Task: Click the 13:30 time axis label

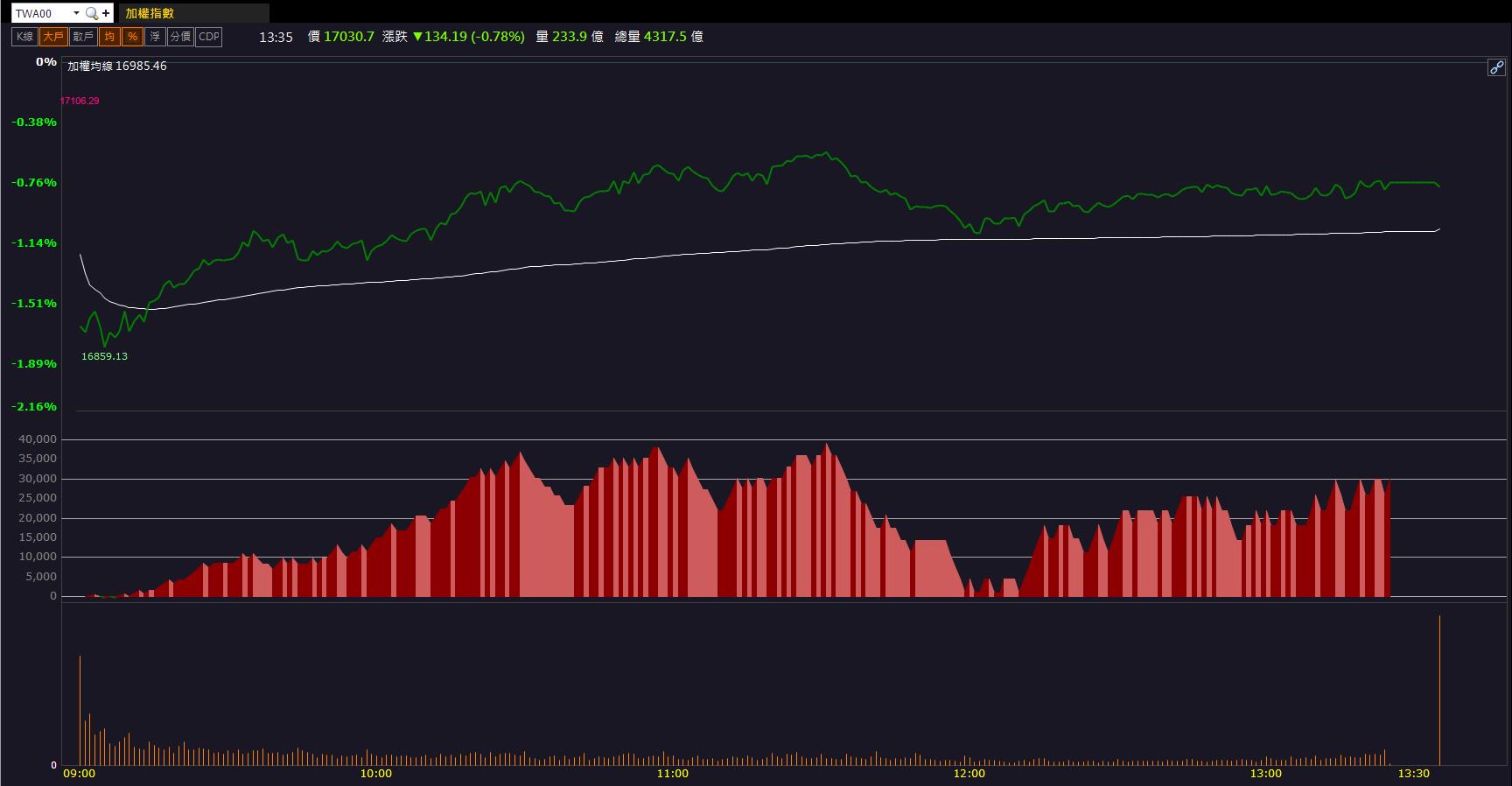Action: pyautogui.click(x=1414, y=774)
